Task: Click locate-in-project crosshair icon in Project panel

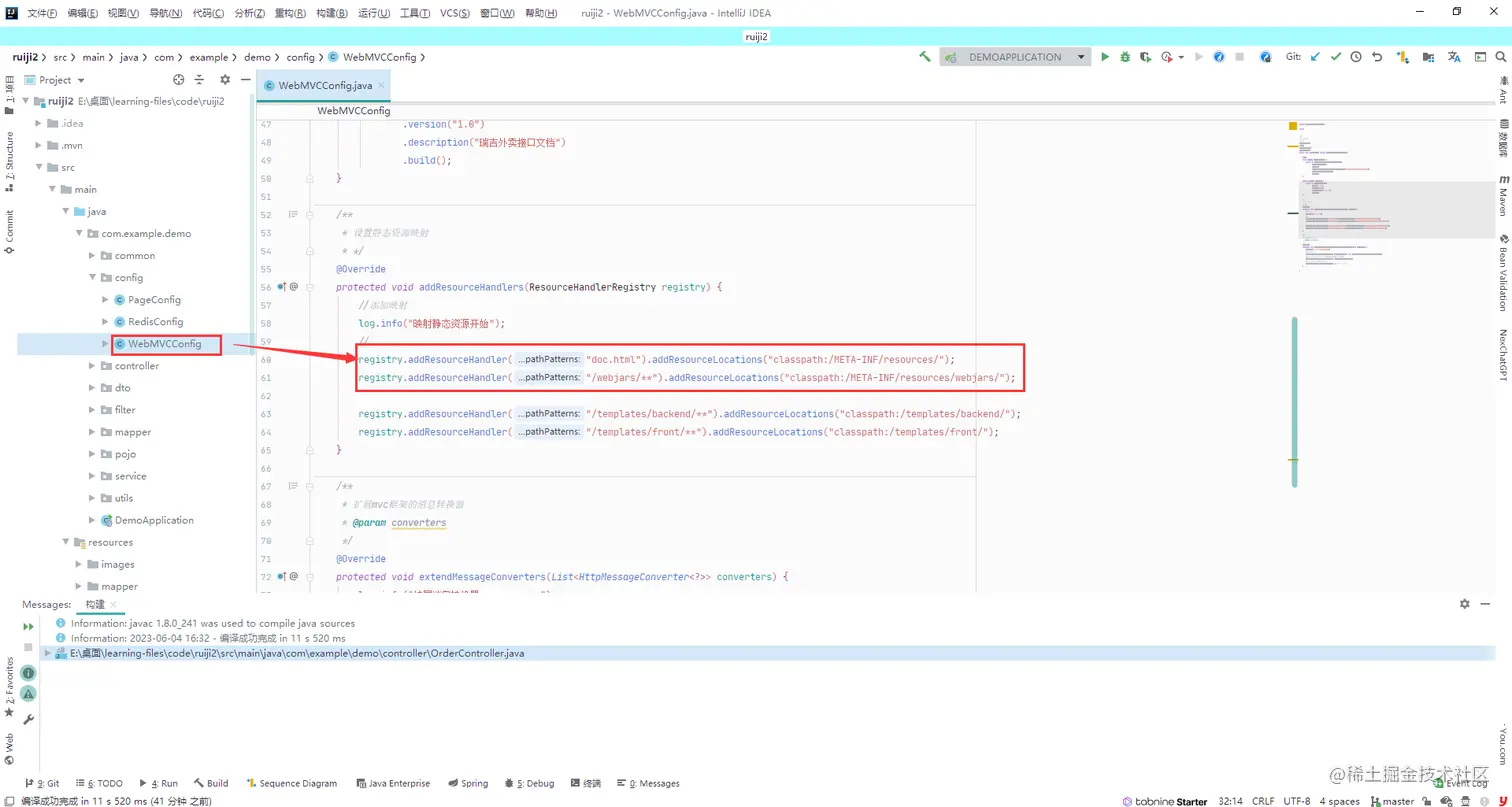Action: point(179,80)
